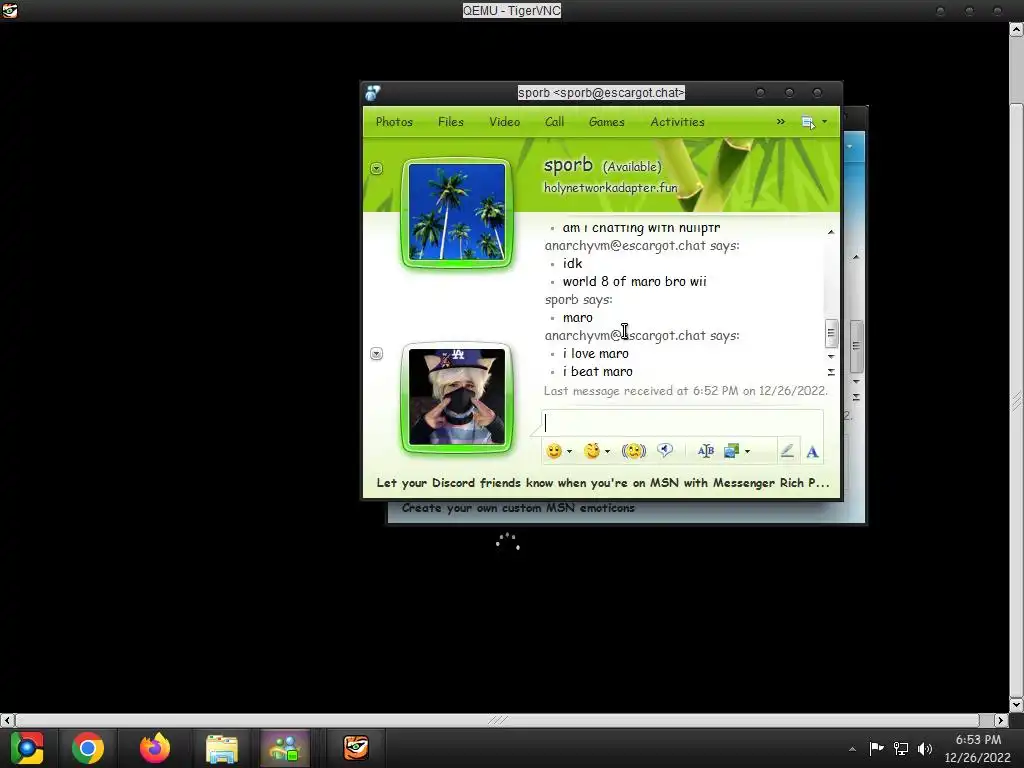Collapse sporb's display picture arrow
1024x768 pixels.
coord(376,168)
